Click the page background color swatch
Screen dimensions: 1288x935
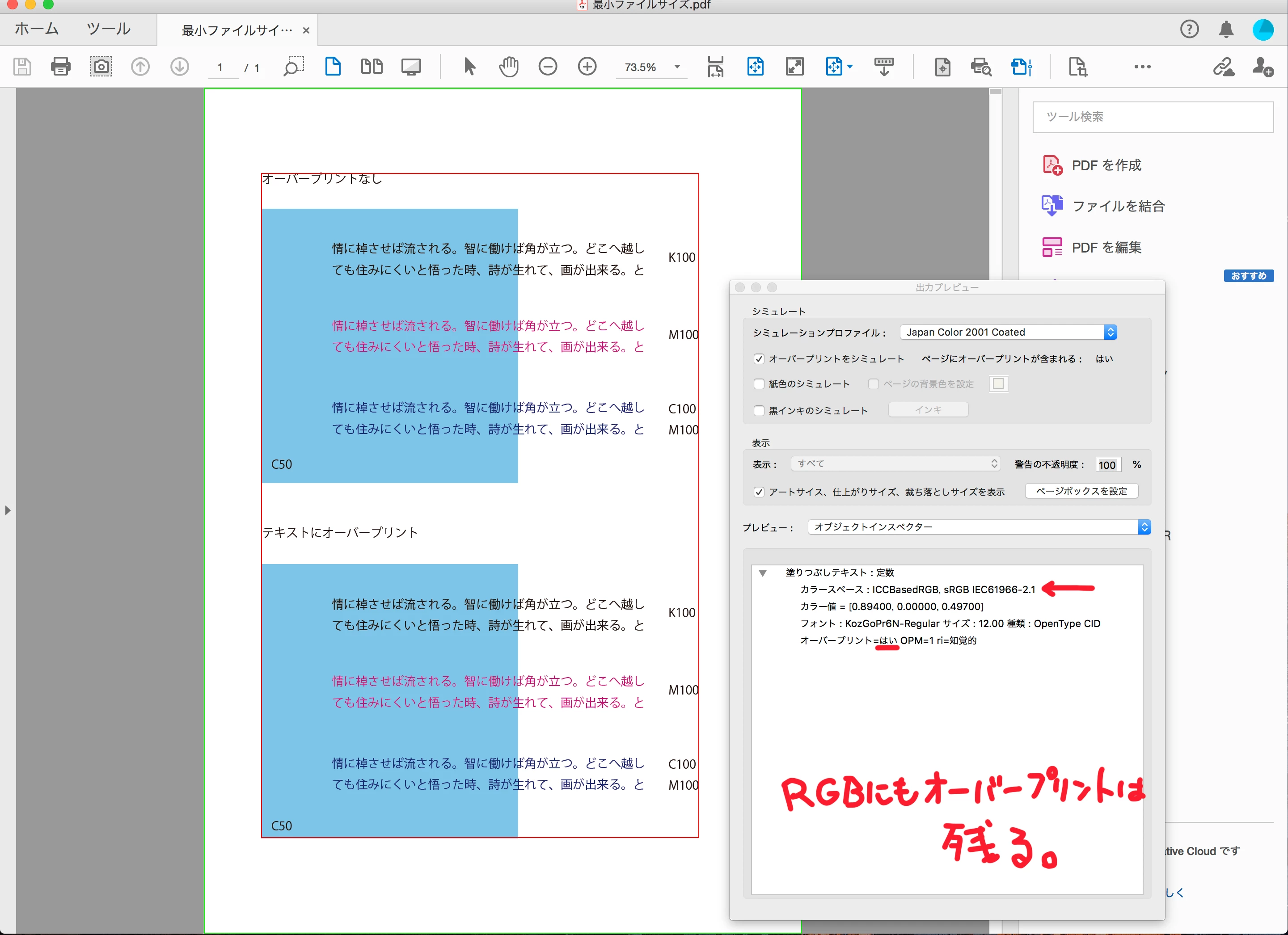pyautogui.click(x=998, y=384)
